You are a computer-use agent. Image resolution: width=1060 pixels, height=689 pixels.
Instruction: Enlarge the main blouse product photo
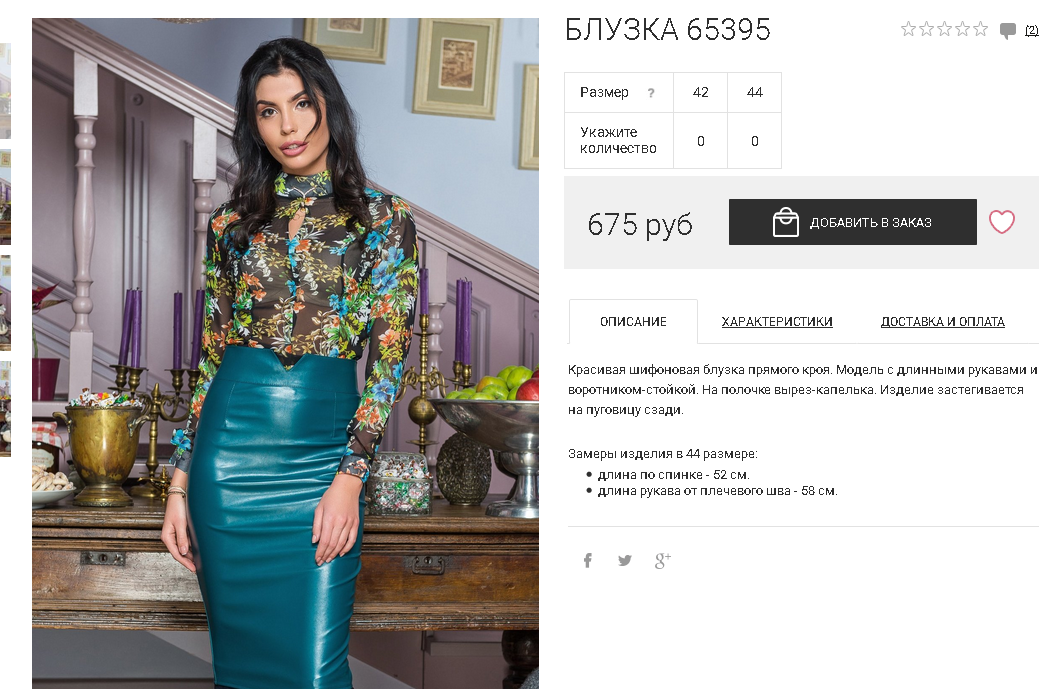285,353
